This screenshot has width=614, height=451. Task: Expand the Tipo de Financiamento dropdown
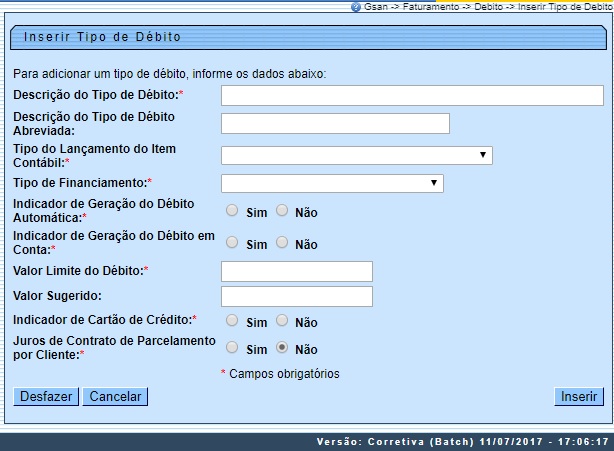tap(331, 183)
